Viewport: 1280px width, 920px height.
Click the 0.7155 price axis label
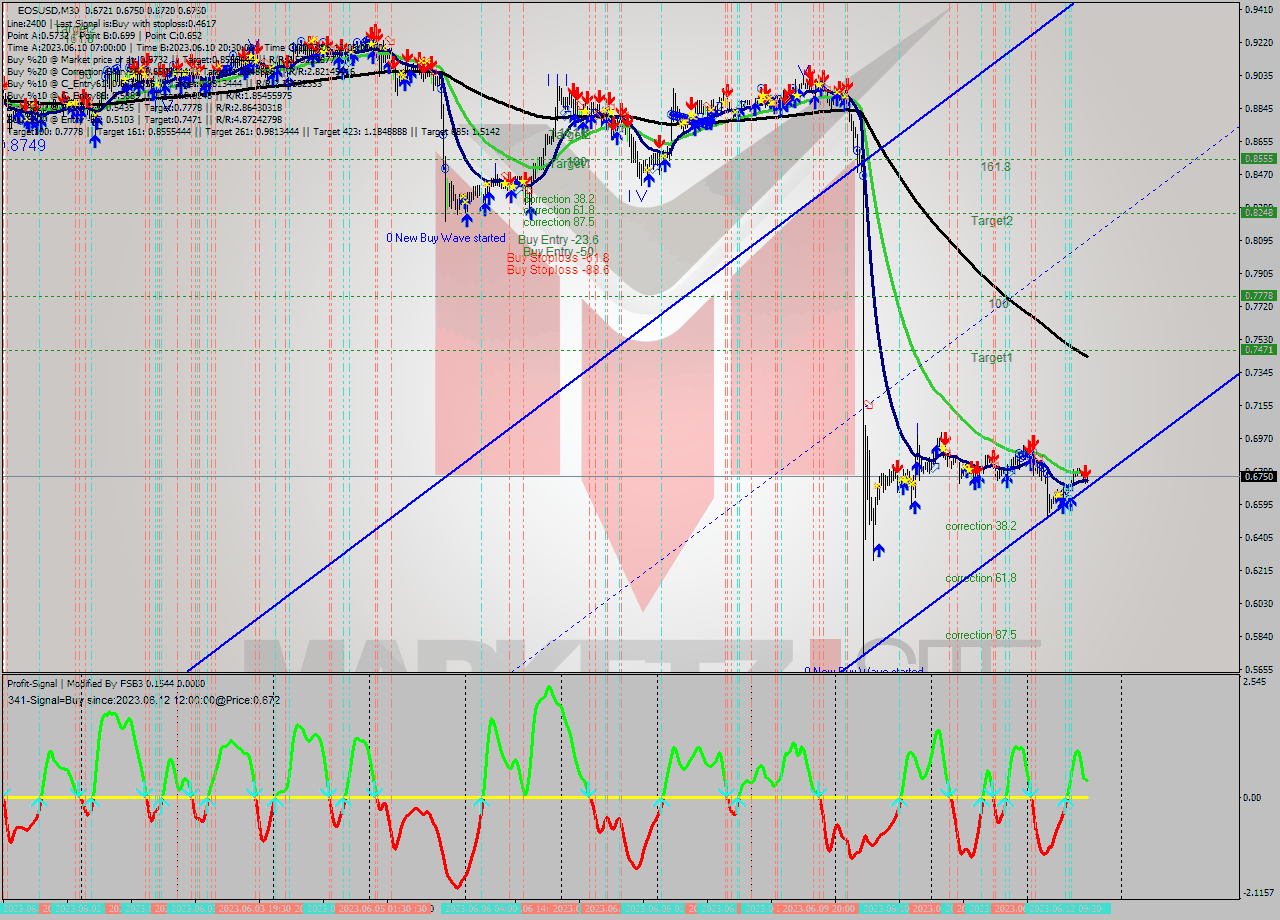pos(1258,405)
